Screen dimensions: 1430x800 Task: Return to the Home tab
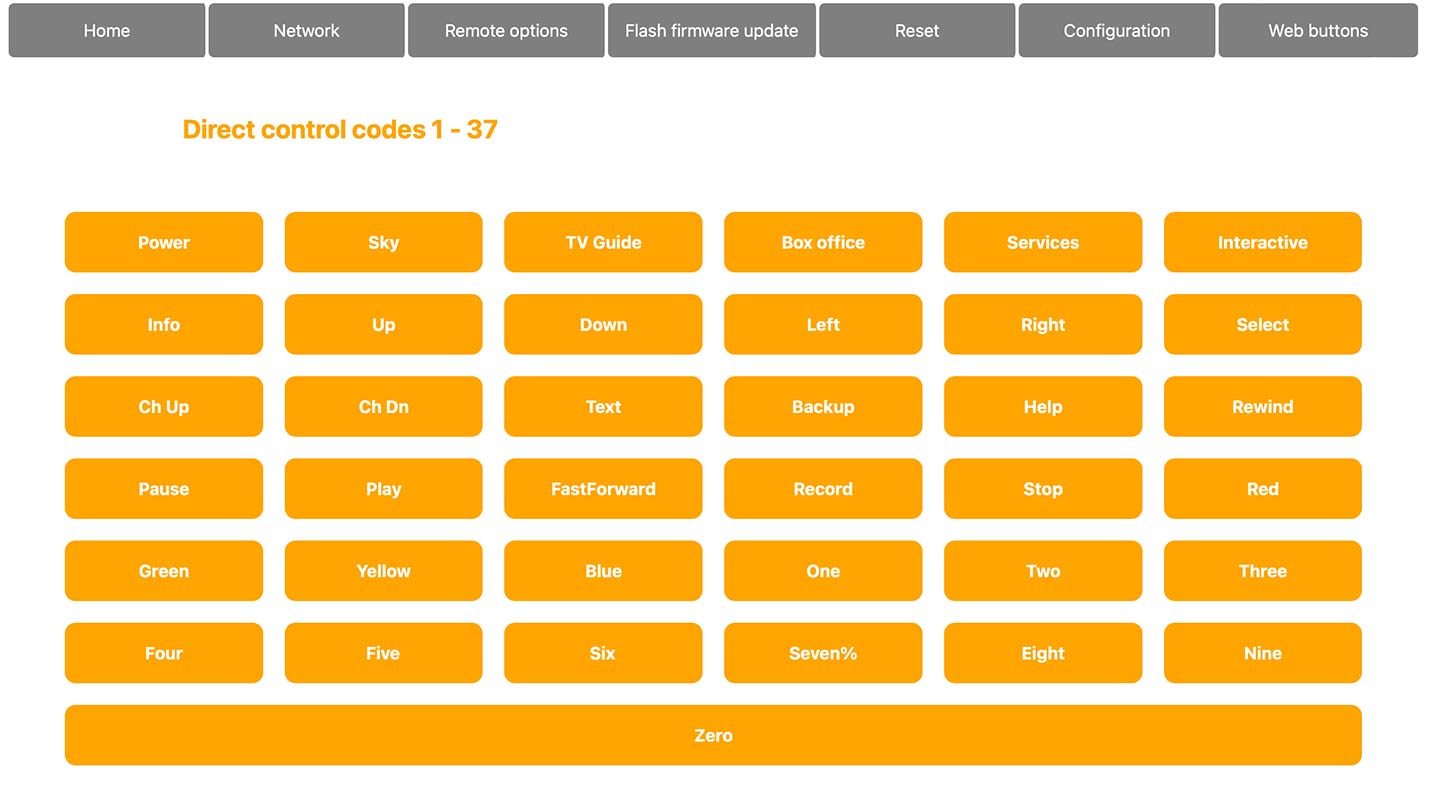click(x=106, y=30)
